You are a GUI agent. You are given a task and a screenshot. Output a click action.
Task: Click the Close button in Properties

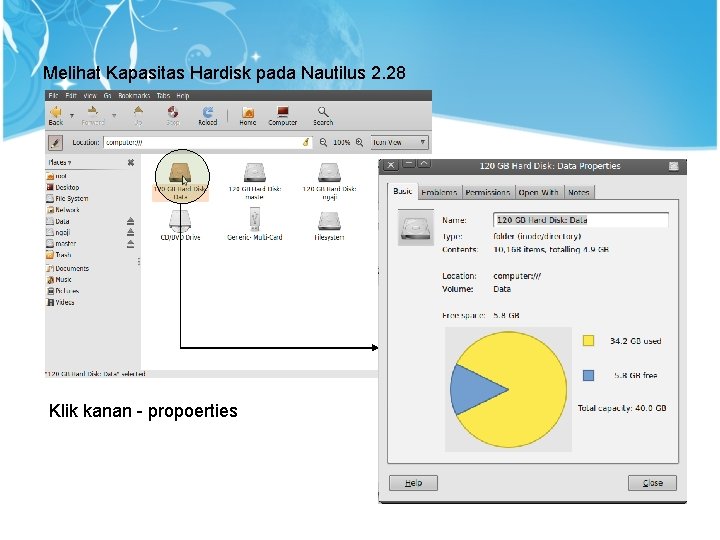pyautogui.click(x=652, y=483)
